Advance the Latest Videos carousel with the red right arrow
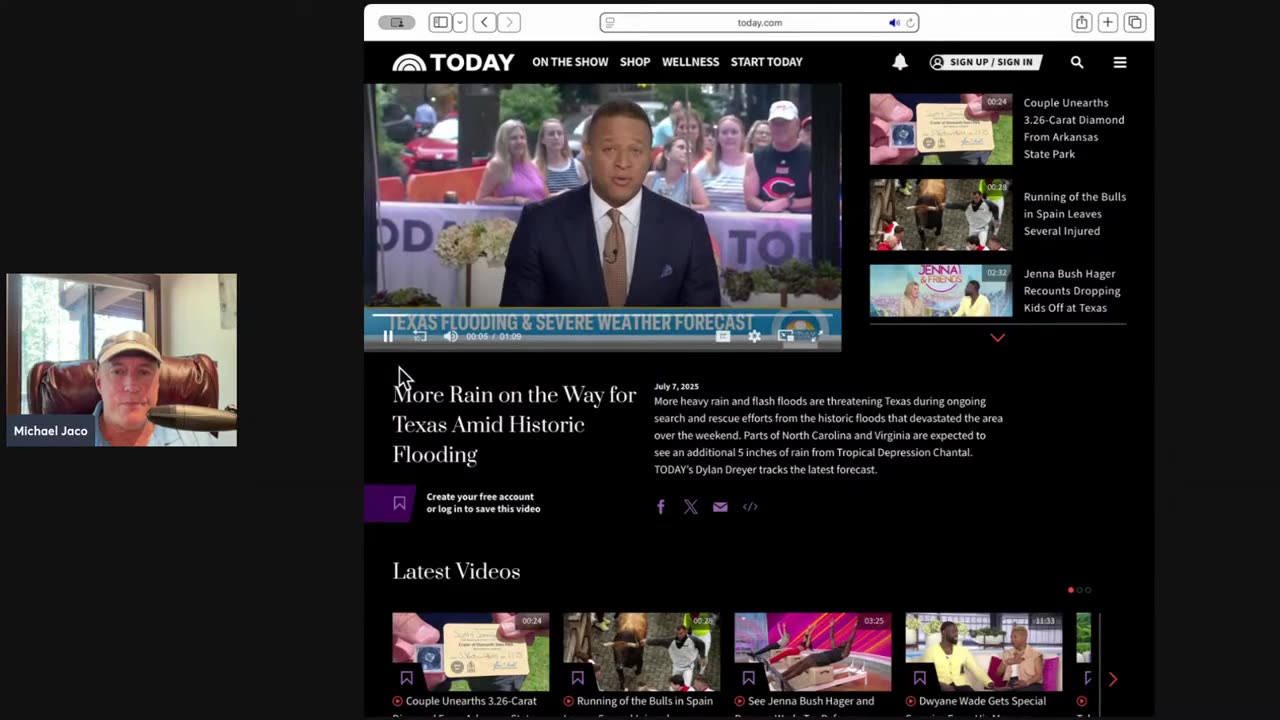Image resolution: width=1280 pixels, height=720 pixels. point(1113,679)
